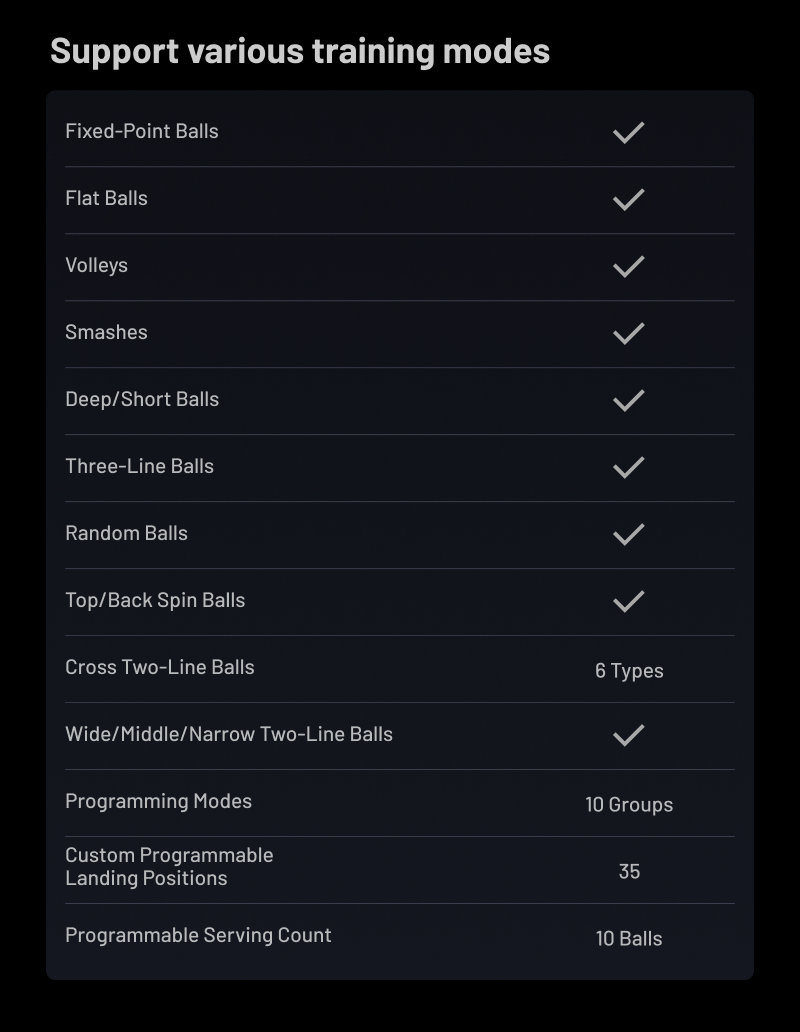Click the "10 Balls" serving count value

(x=629, y=939)
